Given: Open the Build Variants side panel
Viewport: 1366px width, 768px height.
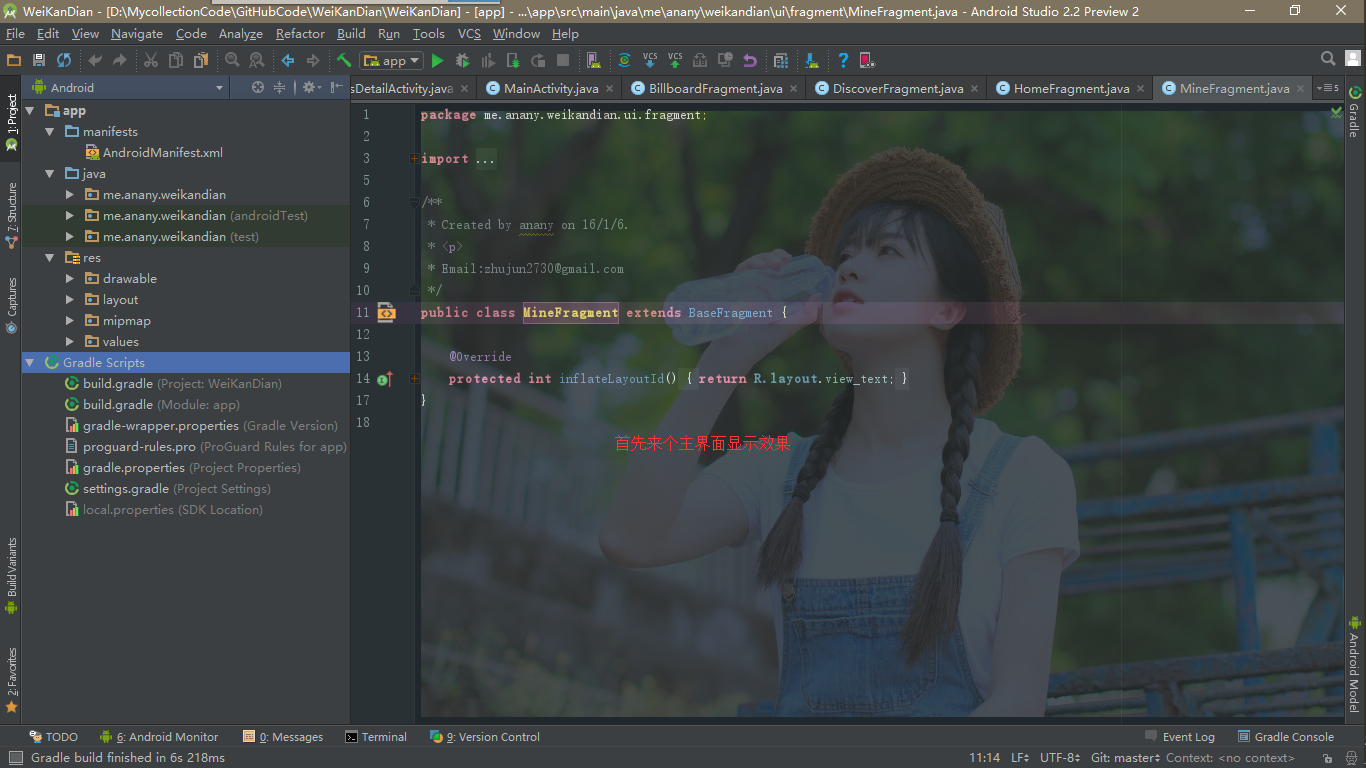Looking at the screenshot, I should [11, 575].
